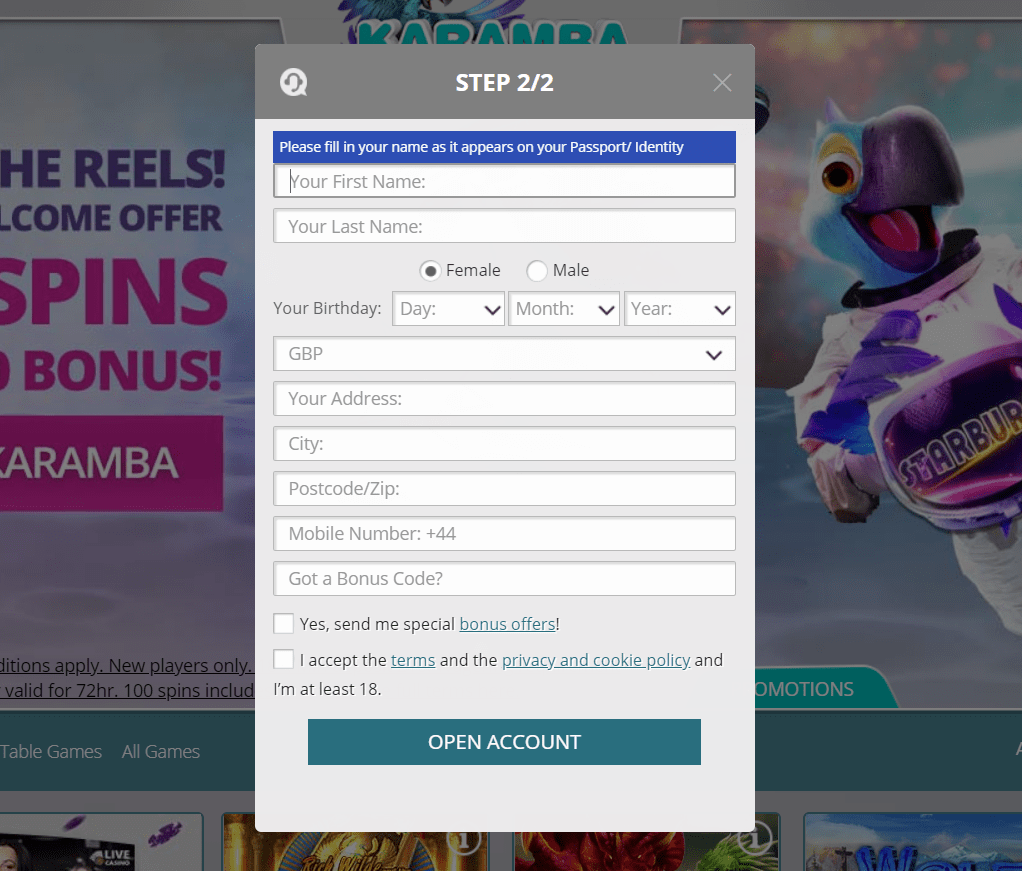Close the Step 2/2 registration dialog

722,83
